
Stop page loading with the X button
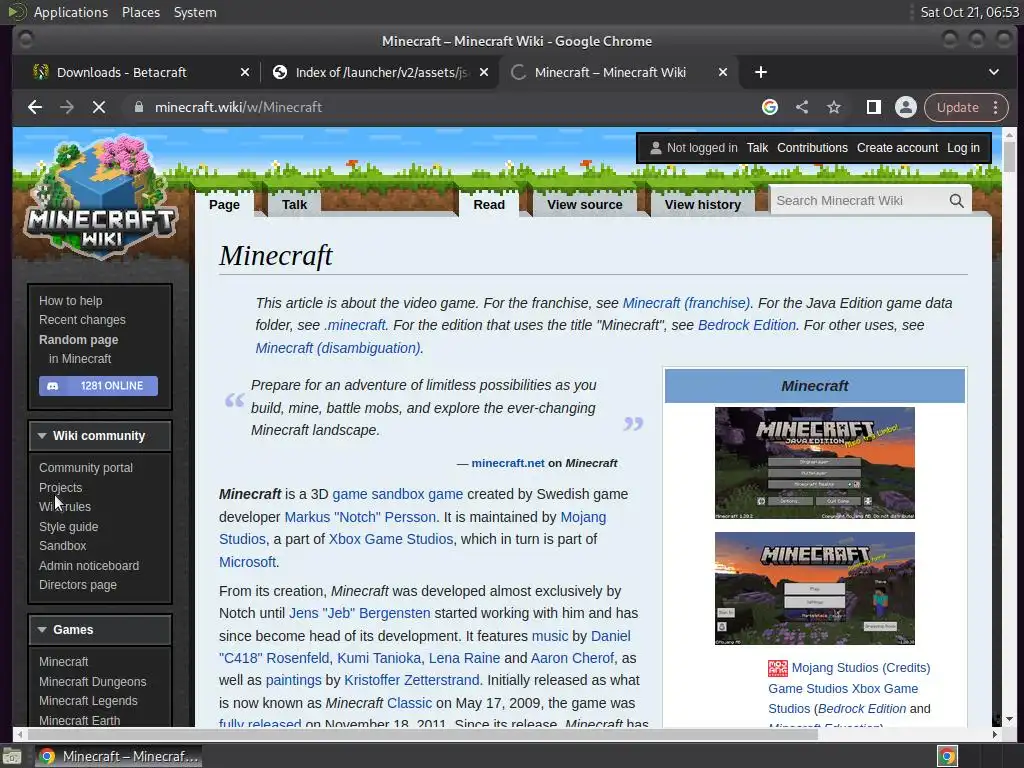click(99, 107)
